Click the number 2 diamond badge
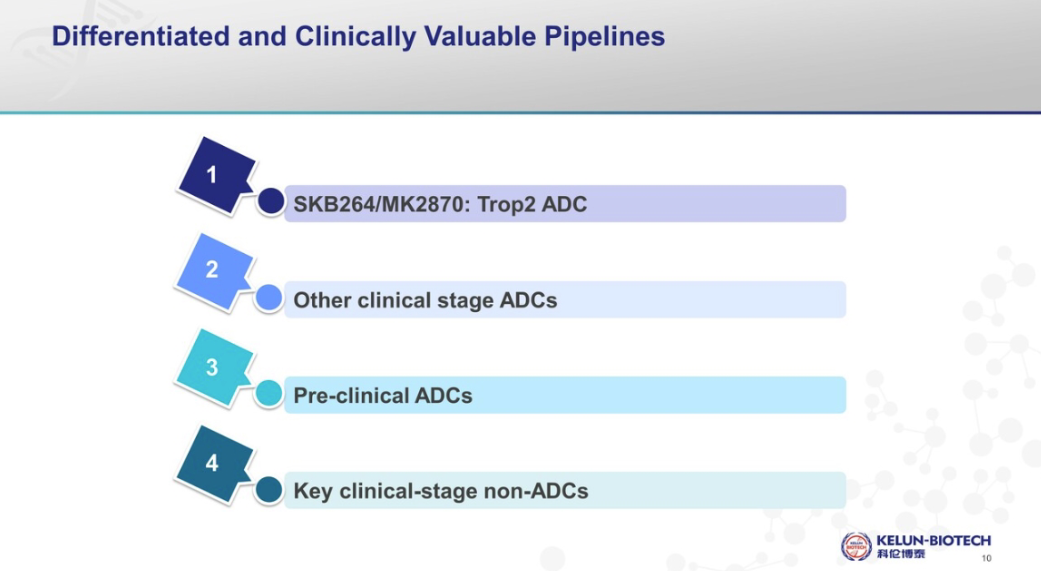The image size is (1041, 571). click(212, 271)
